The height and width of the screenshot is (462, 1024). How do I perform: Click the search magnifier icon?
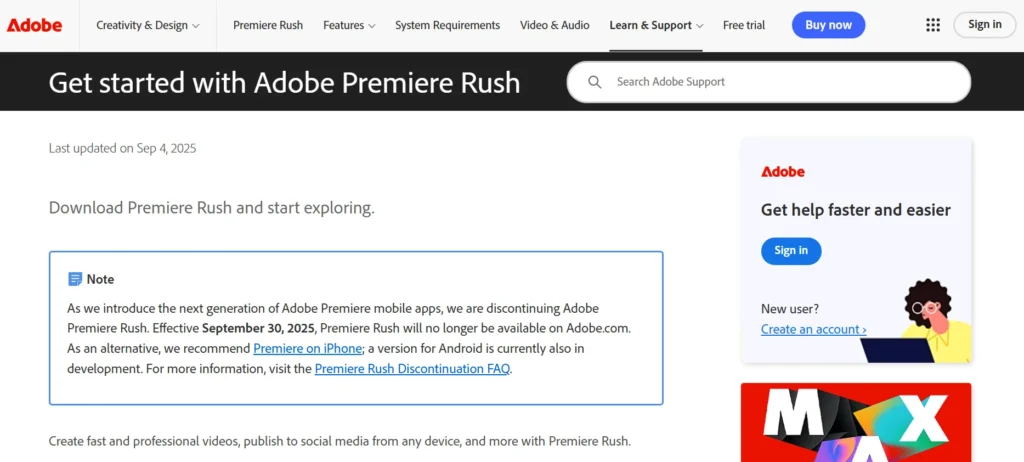click(x=595, y=82)
